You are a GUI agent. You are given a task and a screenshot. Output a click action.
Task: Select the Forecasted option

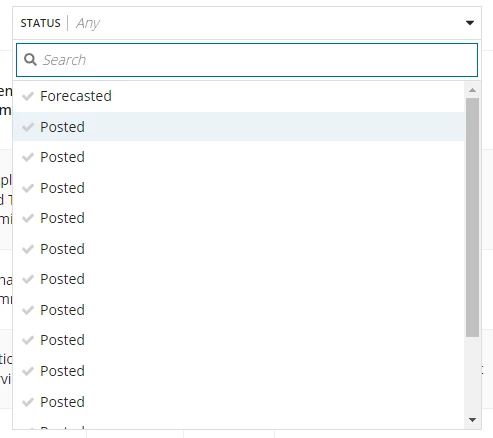[x=239, y=96]
